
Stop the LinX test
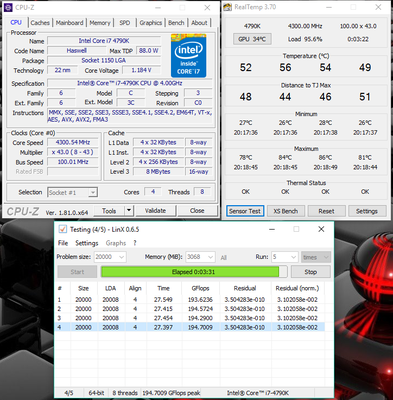tap(310, 272)
